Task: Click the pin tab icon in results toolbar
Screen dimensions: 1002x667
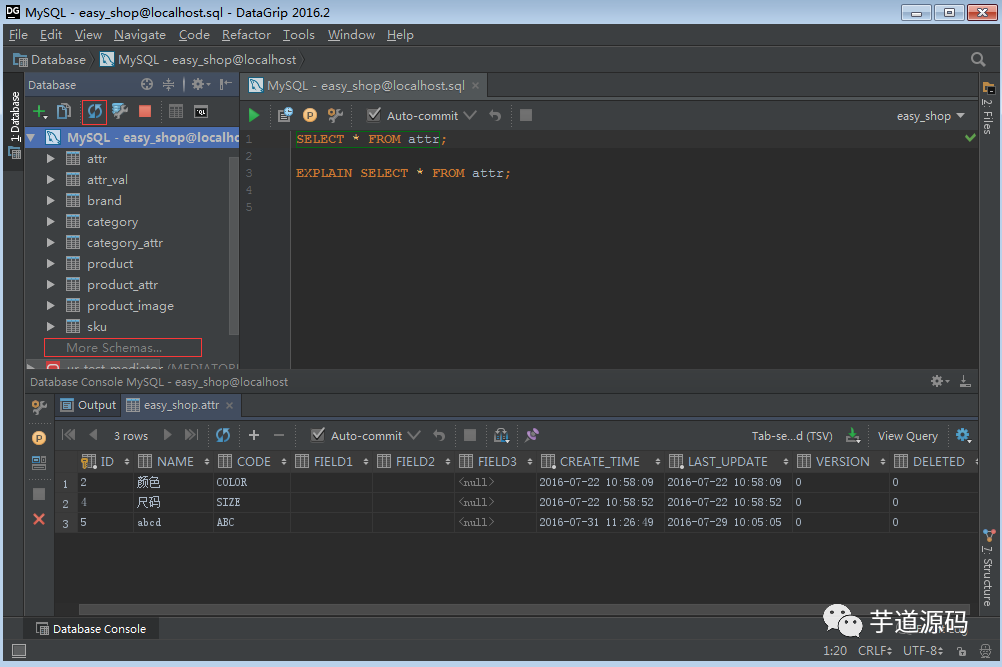Action: (x=532, y=435)
